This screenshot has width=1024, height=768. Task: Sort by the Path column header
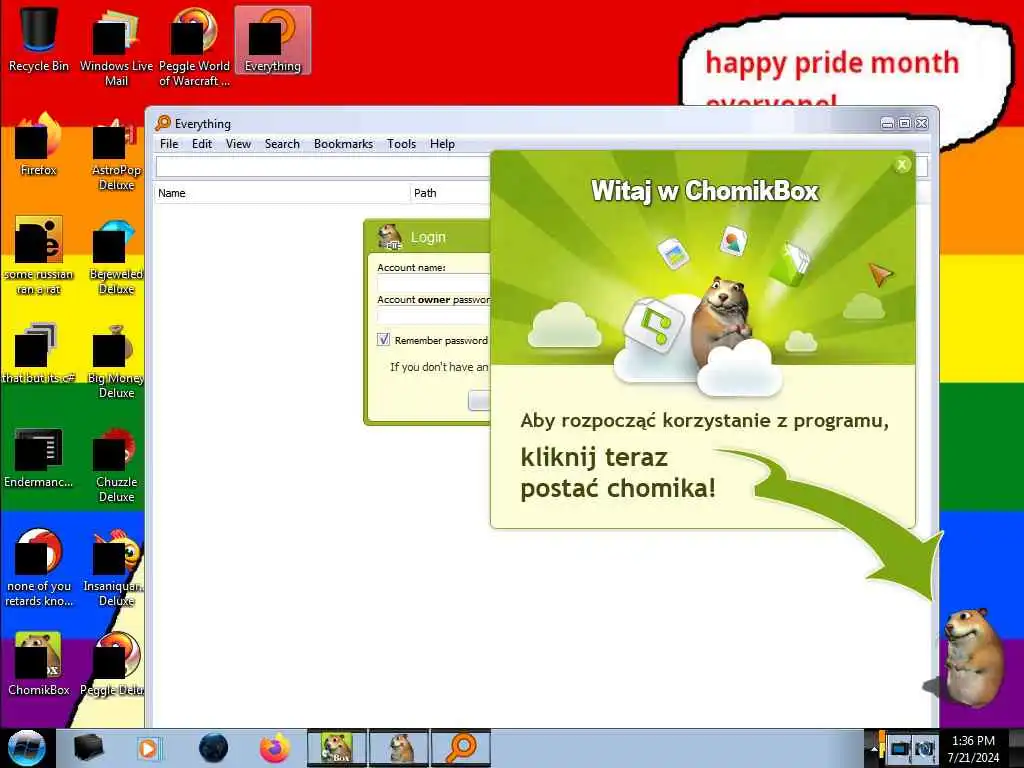point(451,193)
